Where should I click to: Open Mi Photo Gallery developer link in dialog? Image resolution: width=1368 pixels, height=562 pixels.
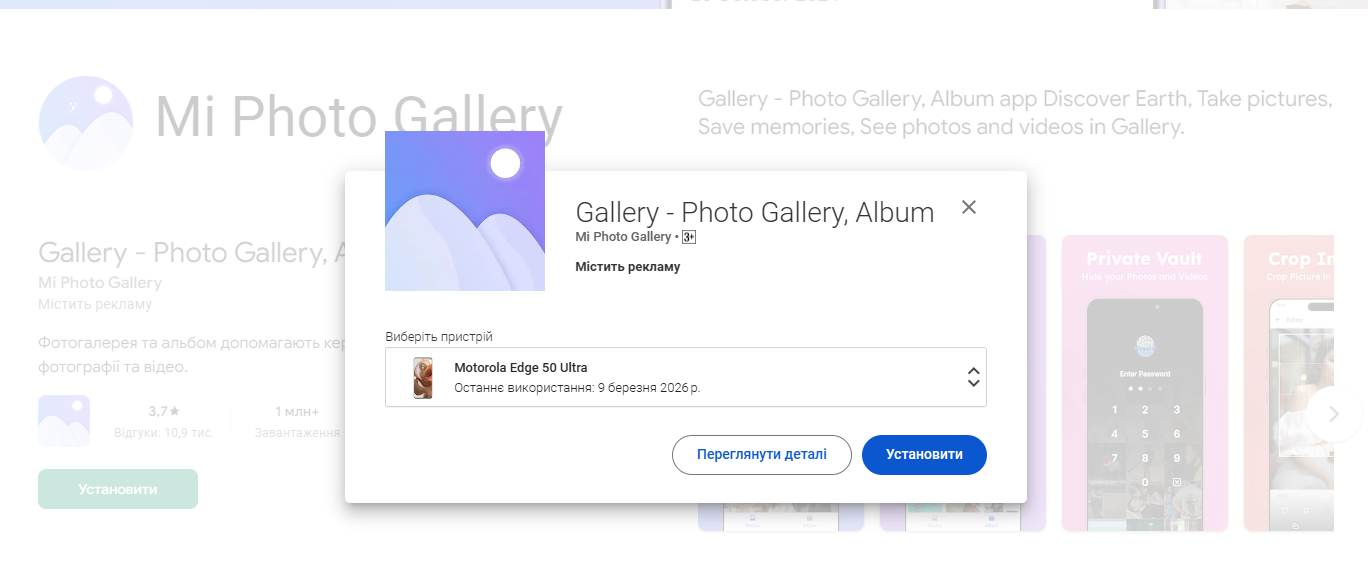[x=623, y=237]
